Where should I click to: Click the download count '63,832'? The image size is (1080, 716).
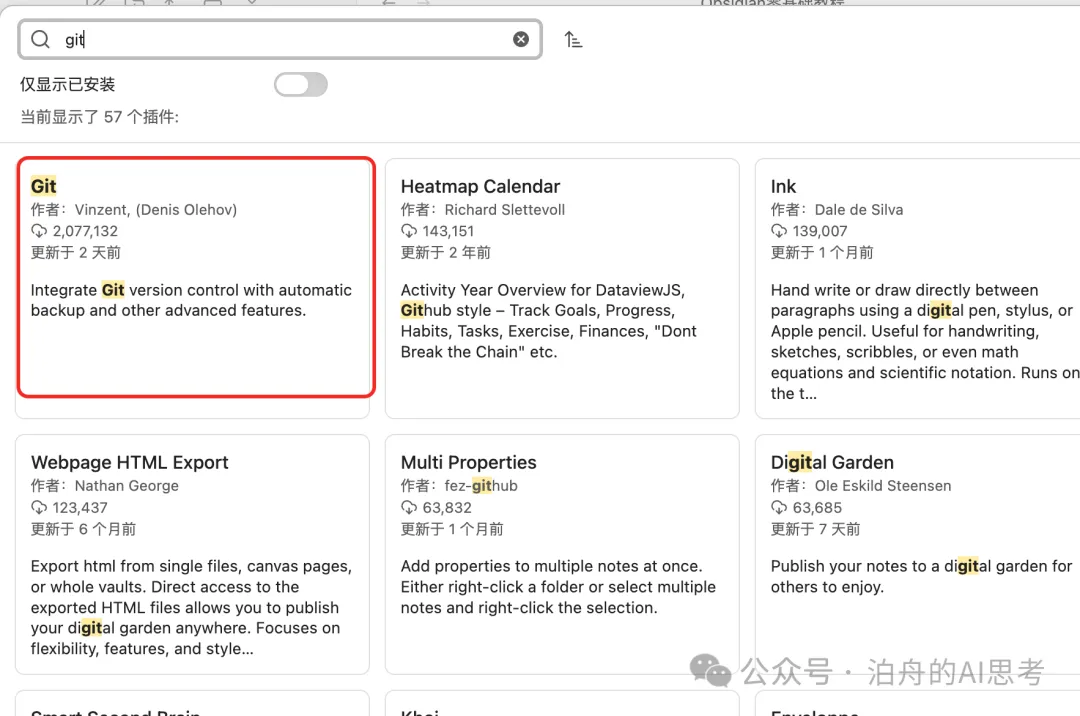point(447,508)
